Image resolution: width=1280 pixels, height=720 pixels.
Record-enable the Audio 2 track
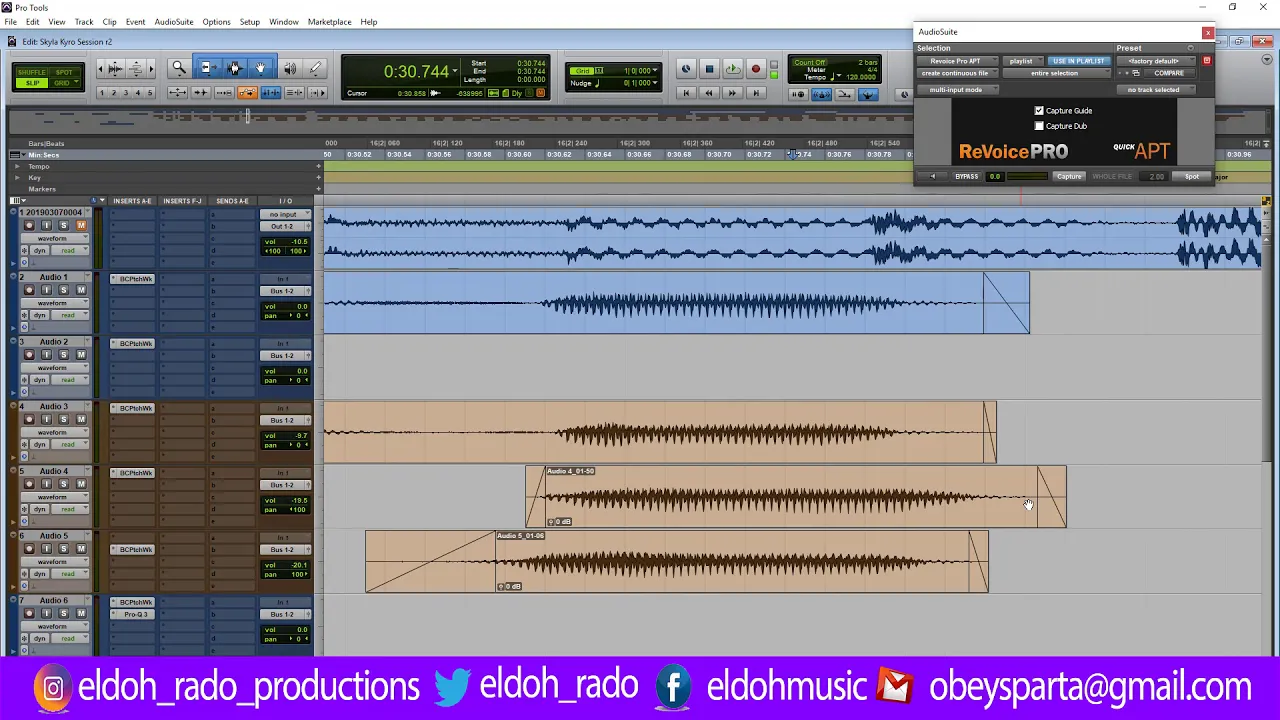pyautogui.click(x=29, y=355)
